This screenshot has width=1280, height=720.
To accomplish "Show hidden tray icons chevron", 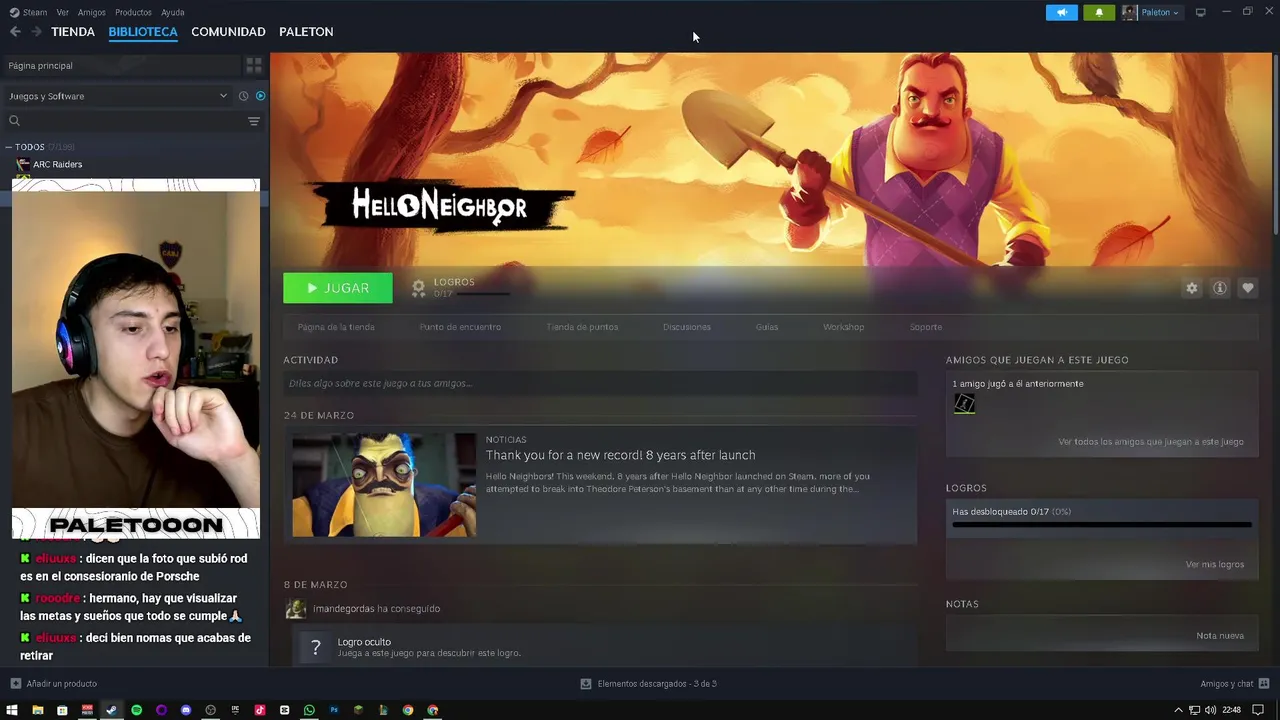I will [x=1179, y=710].
